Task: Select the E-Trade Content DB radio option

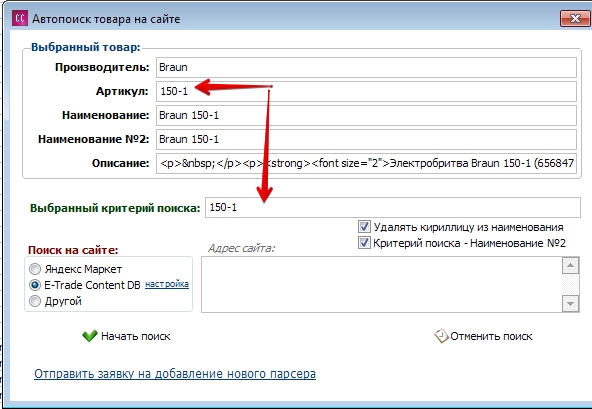Action: click(35, 285)
